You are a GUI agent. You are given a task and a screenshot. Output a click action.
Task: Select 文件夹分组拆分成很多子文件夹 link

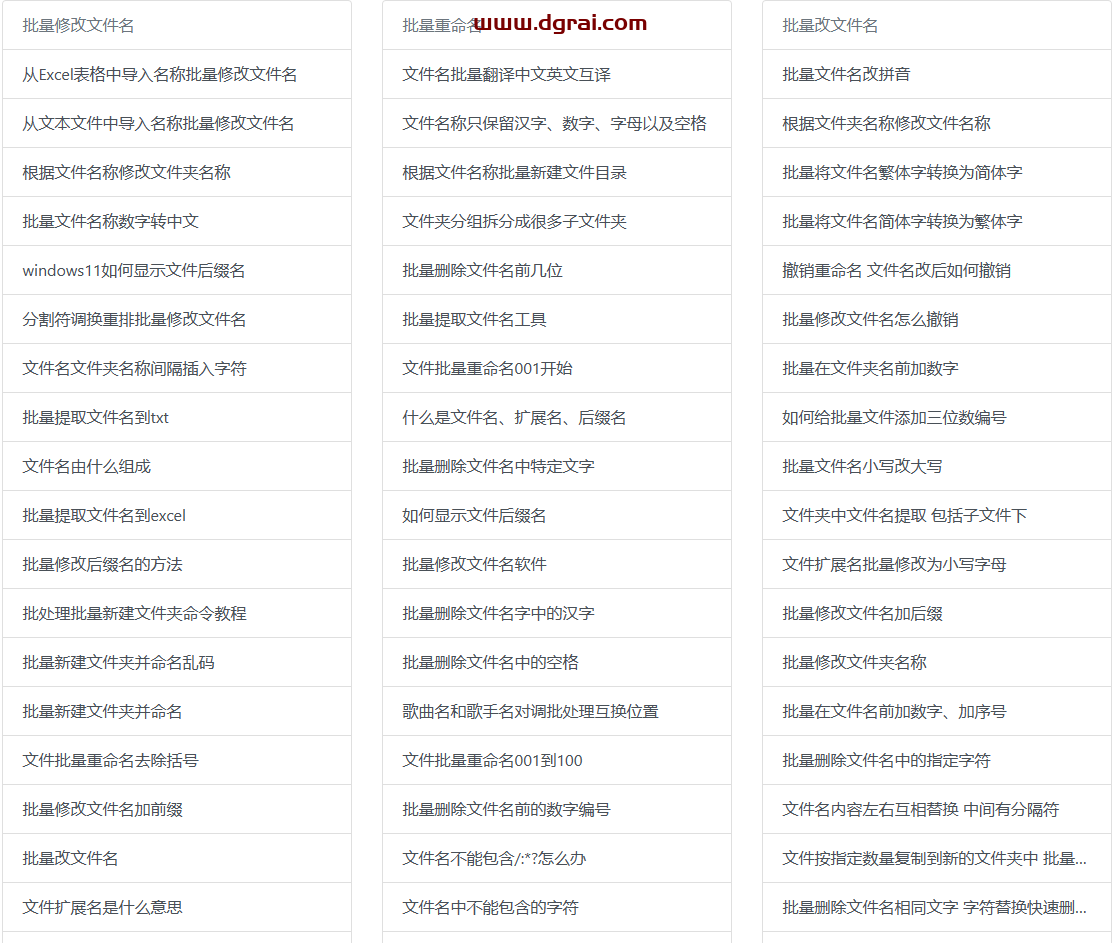click(514, 222)
